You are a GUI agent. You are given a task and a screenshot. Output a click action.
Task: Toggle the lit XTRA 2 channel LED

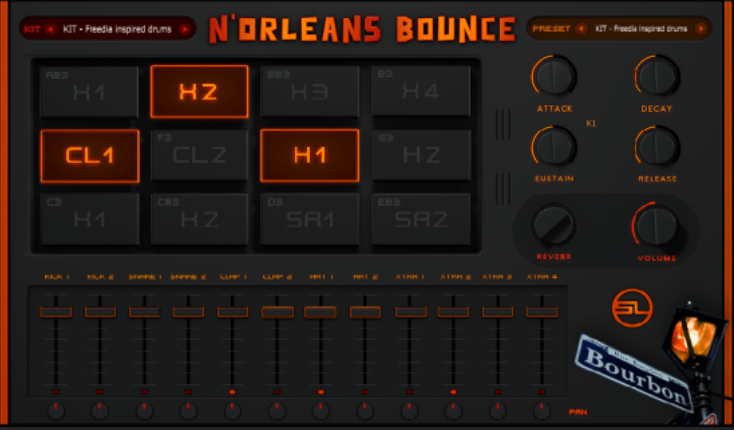tap(453, 392)
